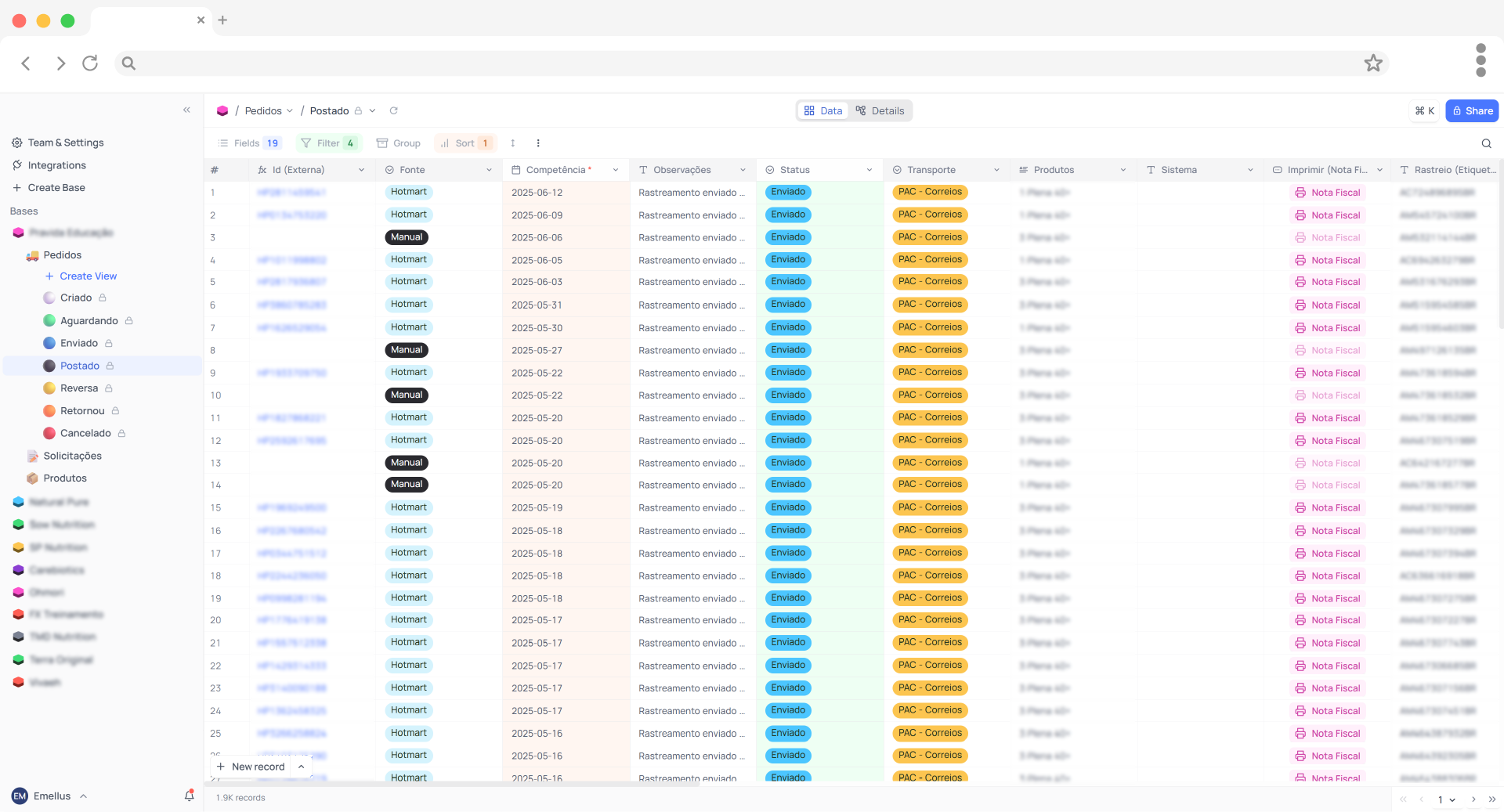The image size is (1504, 812).
Task: Open the page number selector
Action: (1446, 799)
